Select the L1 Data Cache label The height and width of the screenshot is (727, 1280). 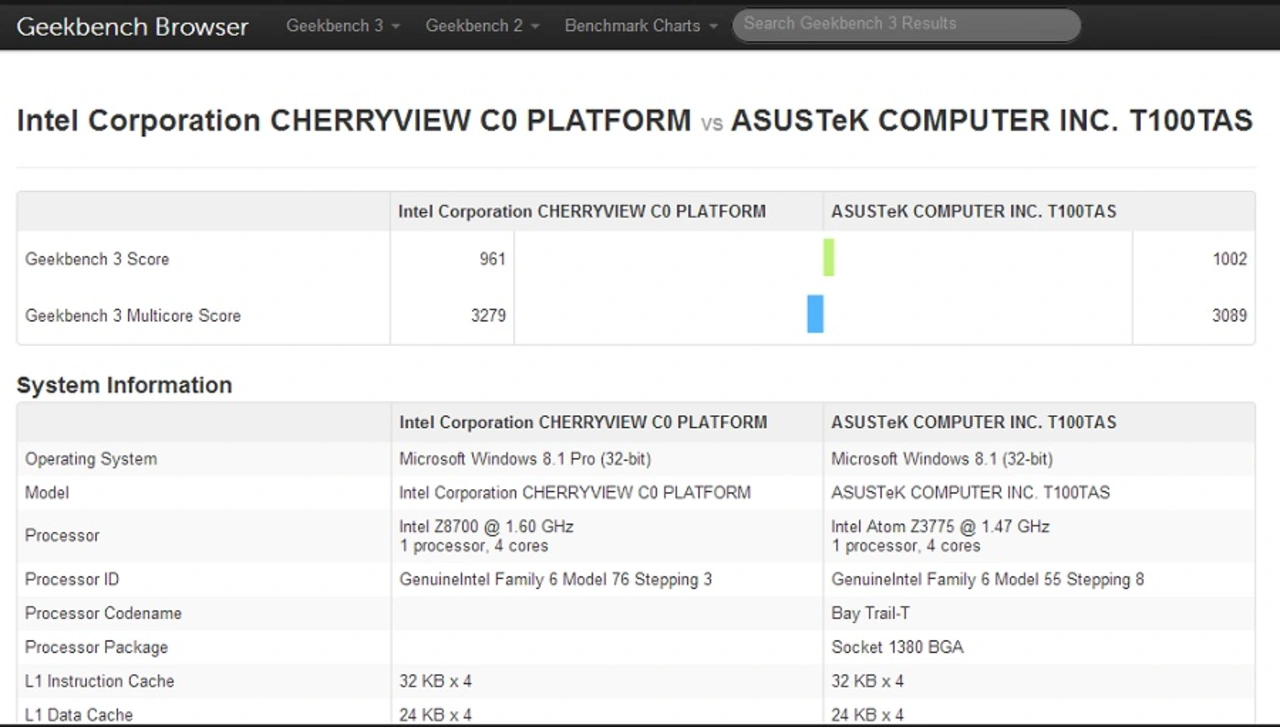[79, 714]
